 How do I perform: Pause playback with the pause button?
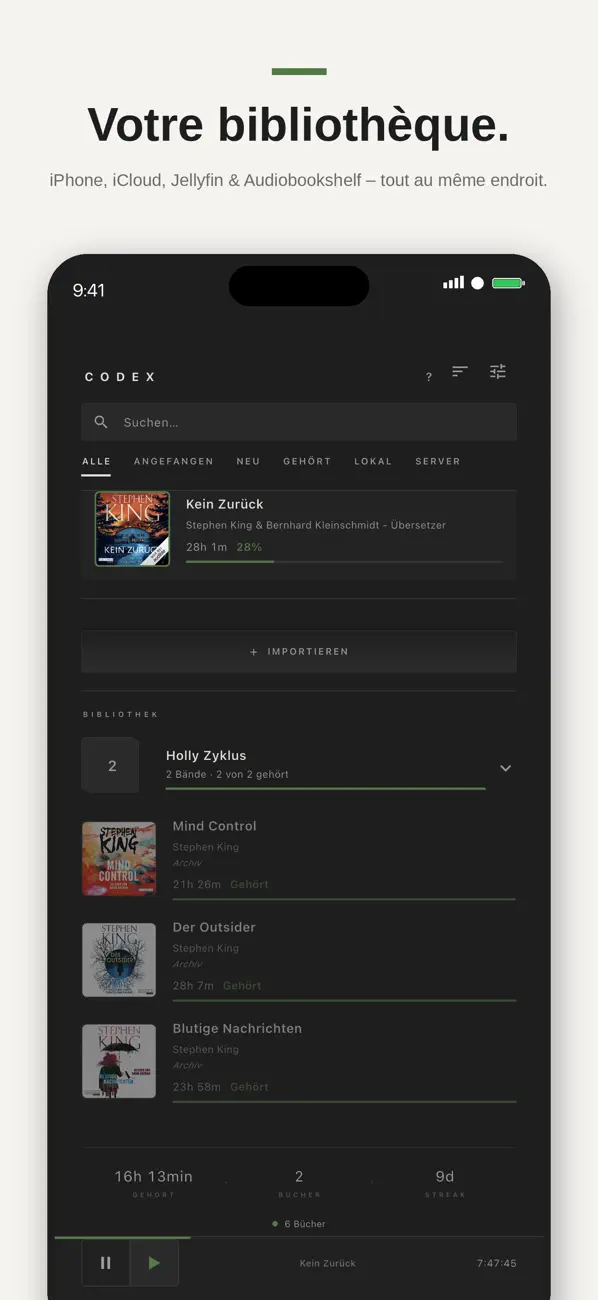coord(106,1263)
